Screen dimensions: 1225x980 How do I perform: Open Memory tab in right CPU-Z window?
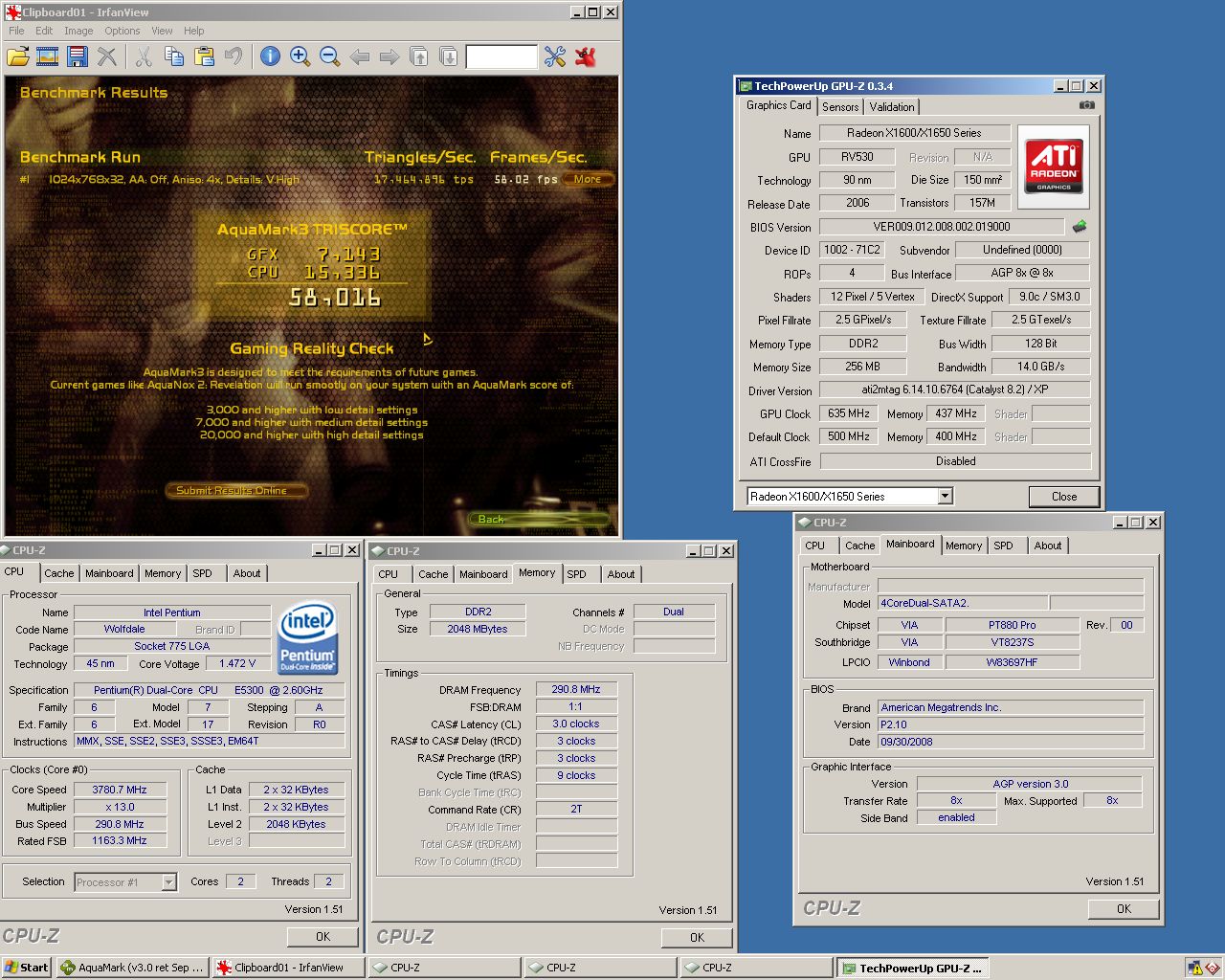click(x=964, y=546)
